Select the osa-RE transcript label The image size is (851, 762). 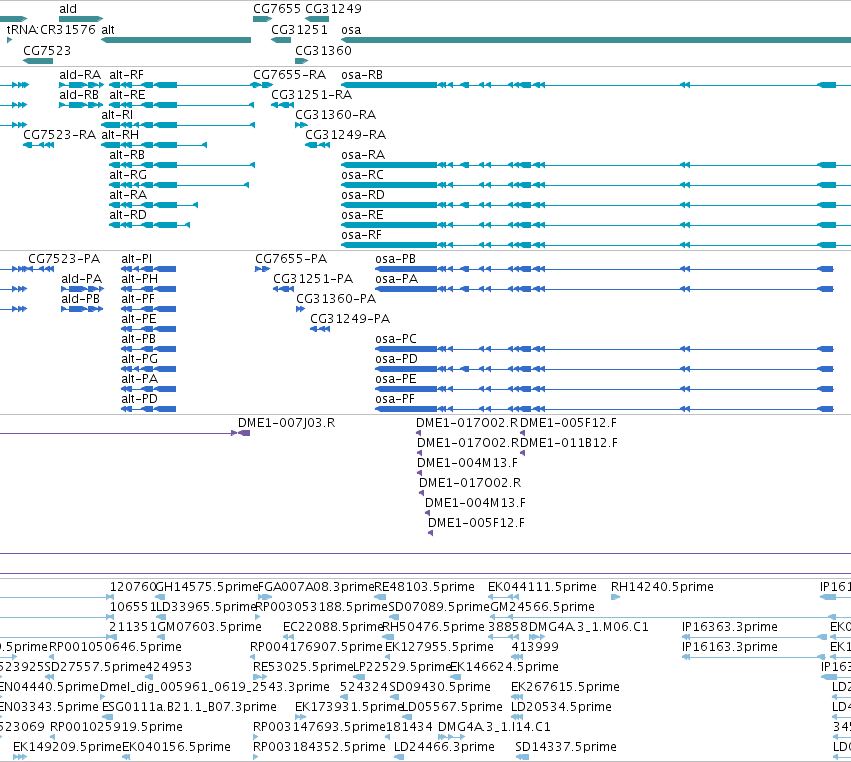(362, 214)
